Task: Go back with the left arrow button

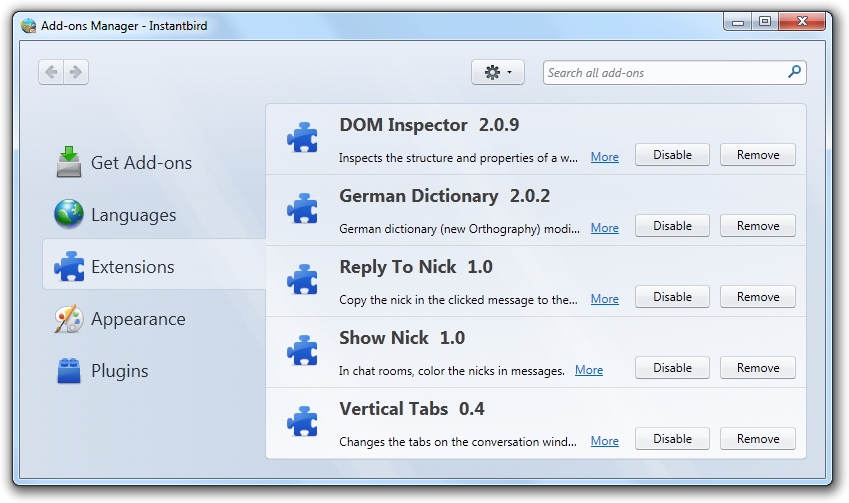Action: pos(51,72)
